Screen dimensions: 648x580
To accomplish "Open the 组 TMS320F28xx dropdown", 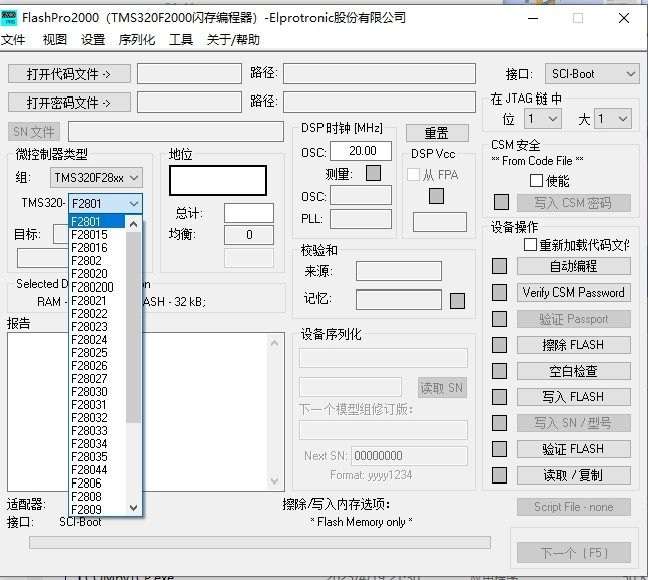I will (x=96, y=178).
